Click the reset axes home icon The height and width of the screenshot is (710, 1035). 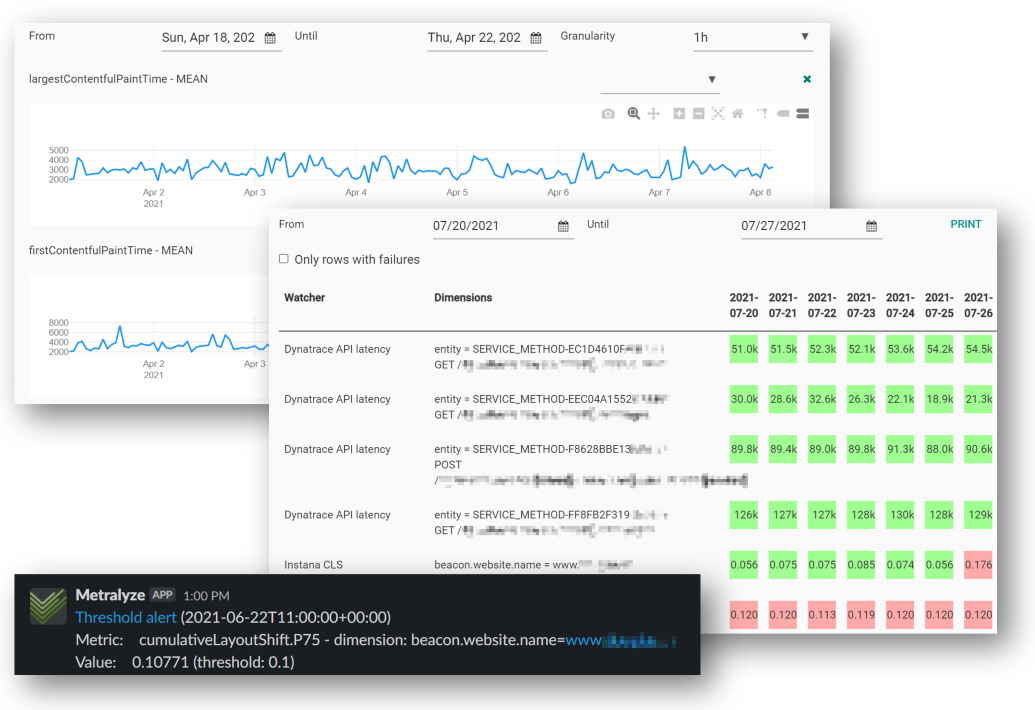click(x=737, y=113)
